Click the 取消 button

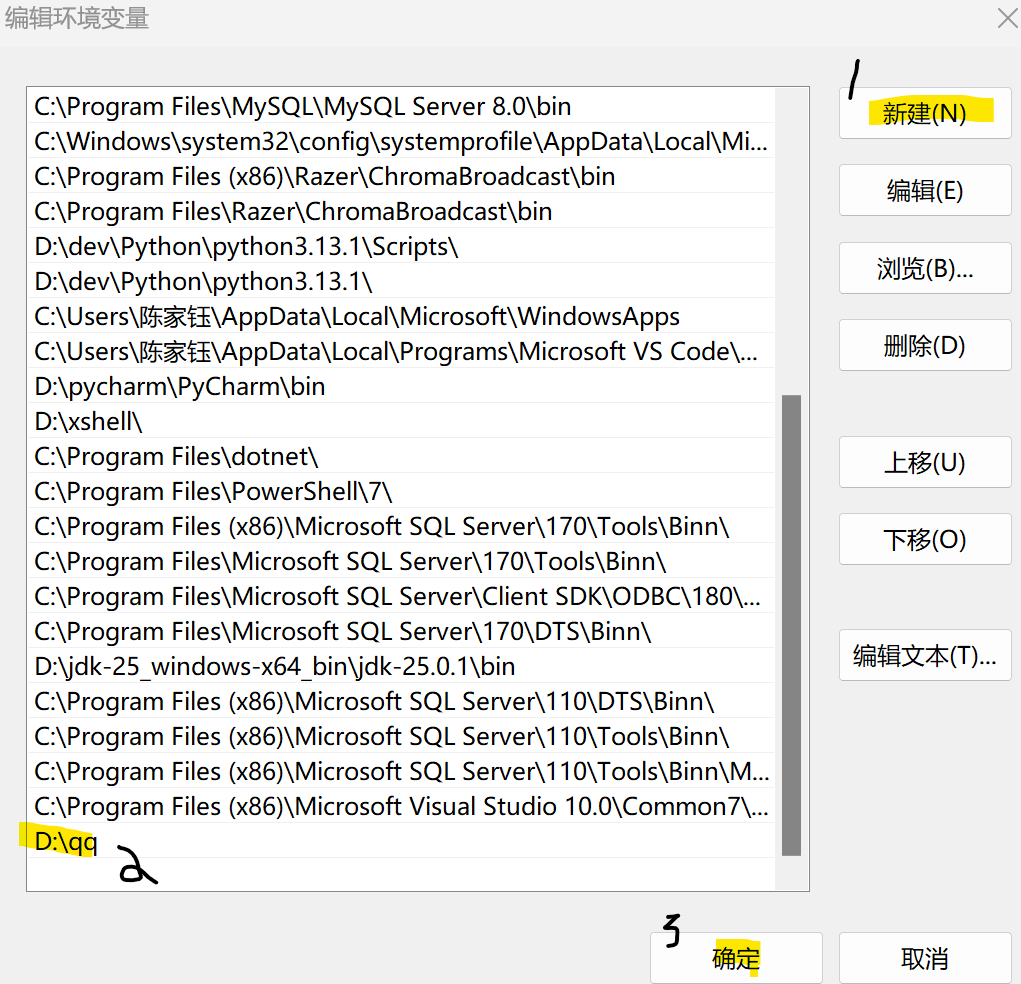point(925,958)
